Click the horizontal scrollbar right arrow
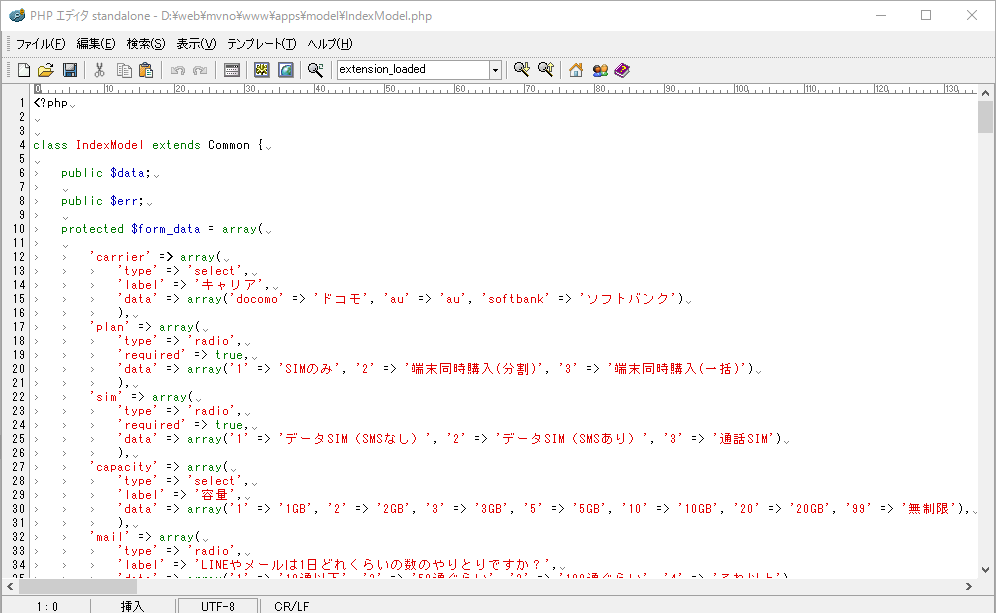 coord(969,586)
